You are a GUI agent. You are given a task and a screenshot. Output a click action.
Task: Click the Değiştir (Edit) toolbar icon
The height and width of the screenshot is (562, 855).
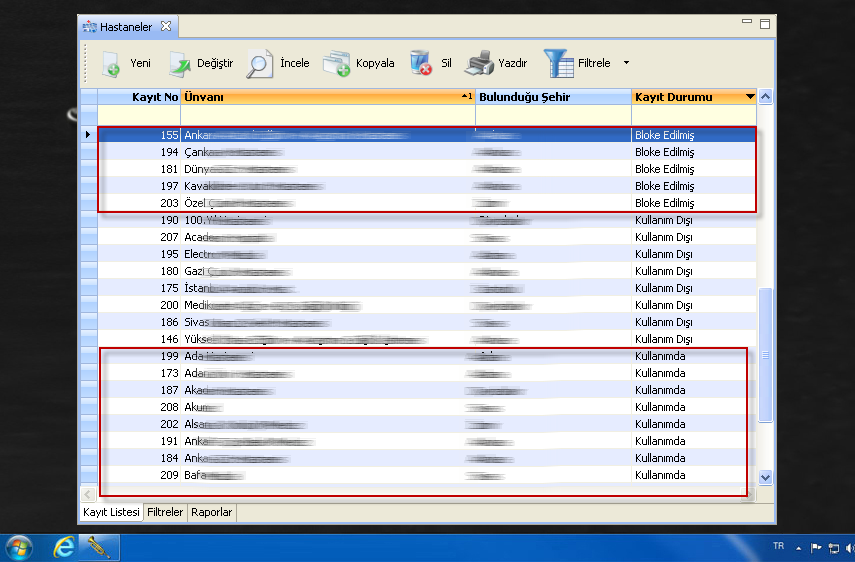point(180,64)
